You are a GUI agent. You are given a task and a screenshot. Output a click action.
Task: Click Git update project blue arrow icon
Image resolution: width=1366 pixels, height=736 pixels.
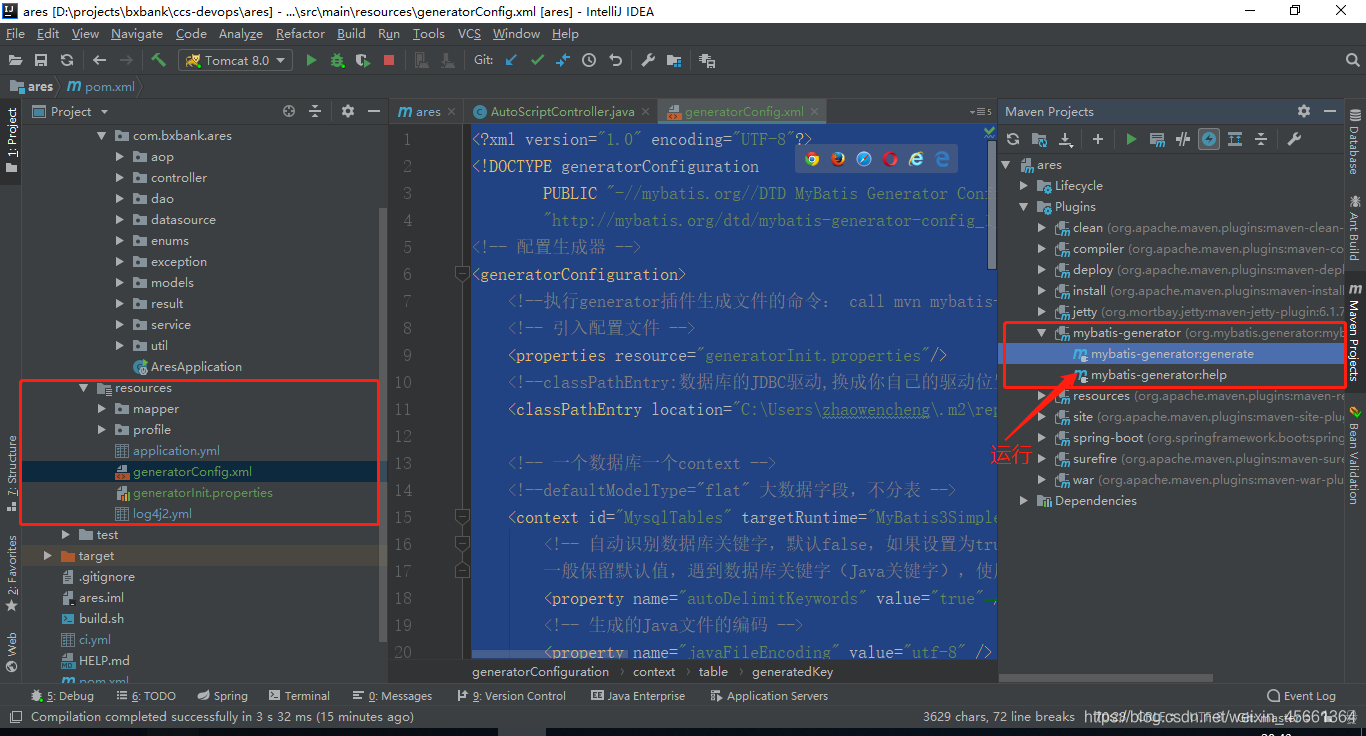click(511, 60)
